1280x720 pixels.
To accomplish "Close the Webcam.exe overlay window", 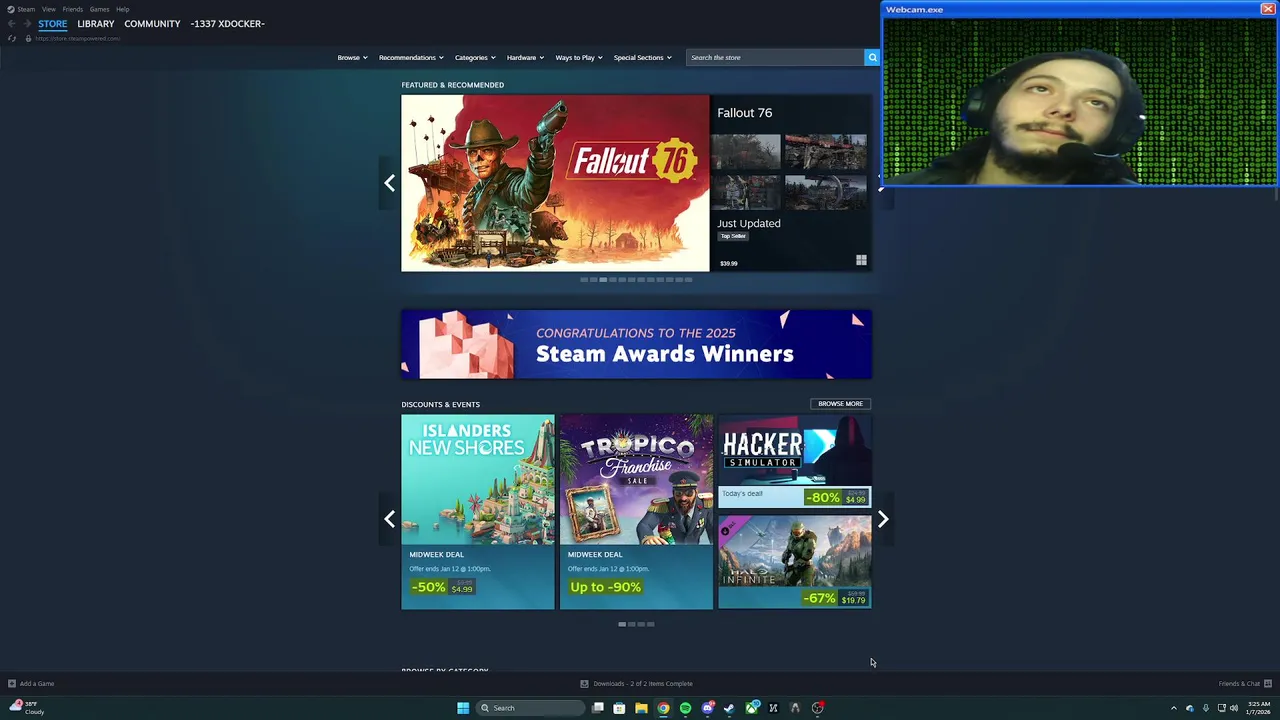I will click(x=1267, y=9).
